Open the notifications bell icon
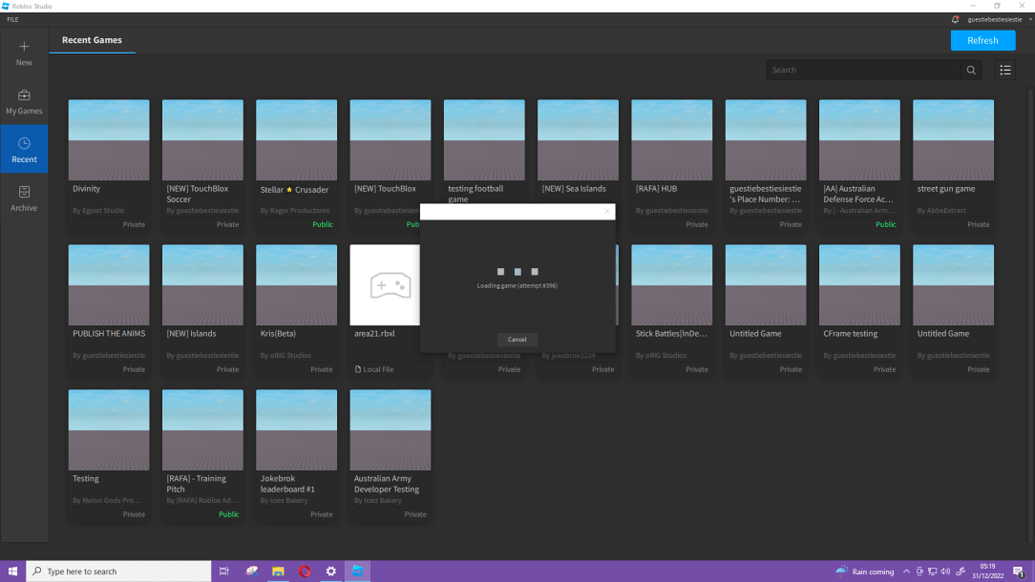 [x=955, y=19]
